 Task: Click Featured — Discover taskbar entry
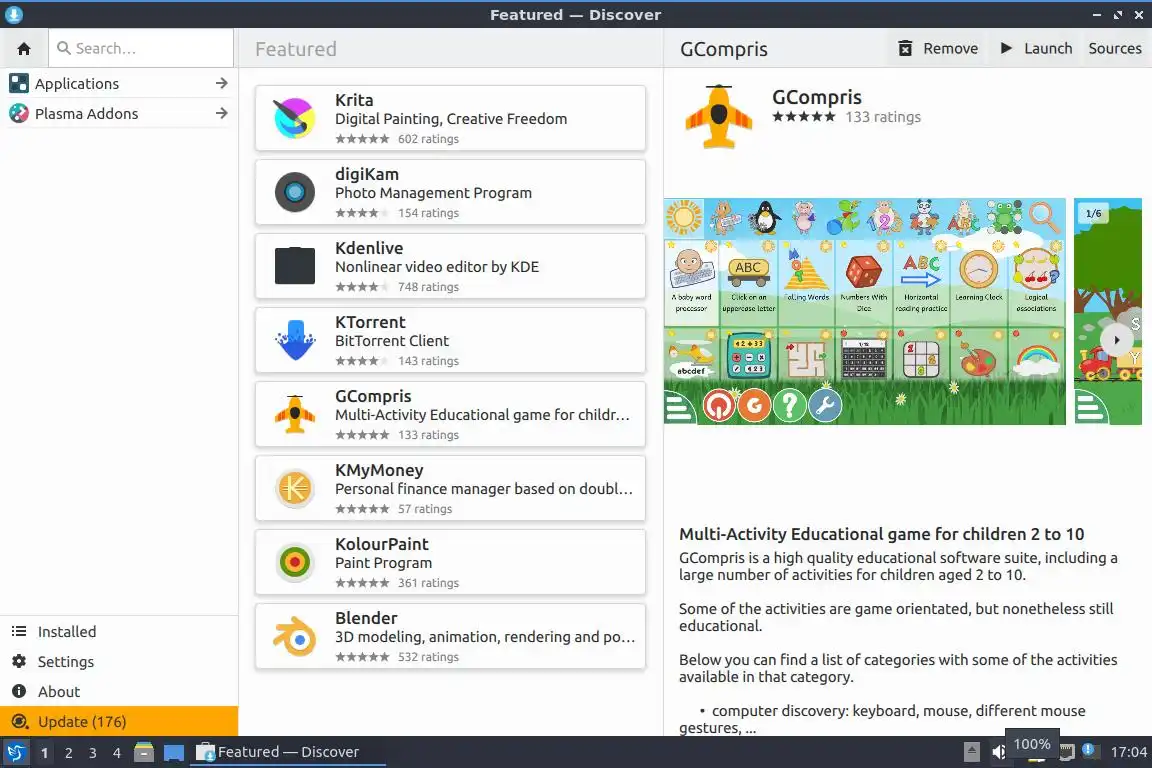point(287,752)
